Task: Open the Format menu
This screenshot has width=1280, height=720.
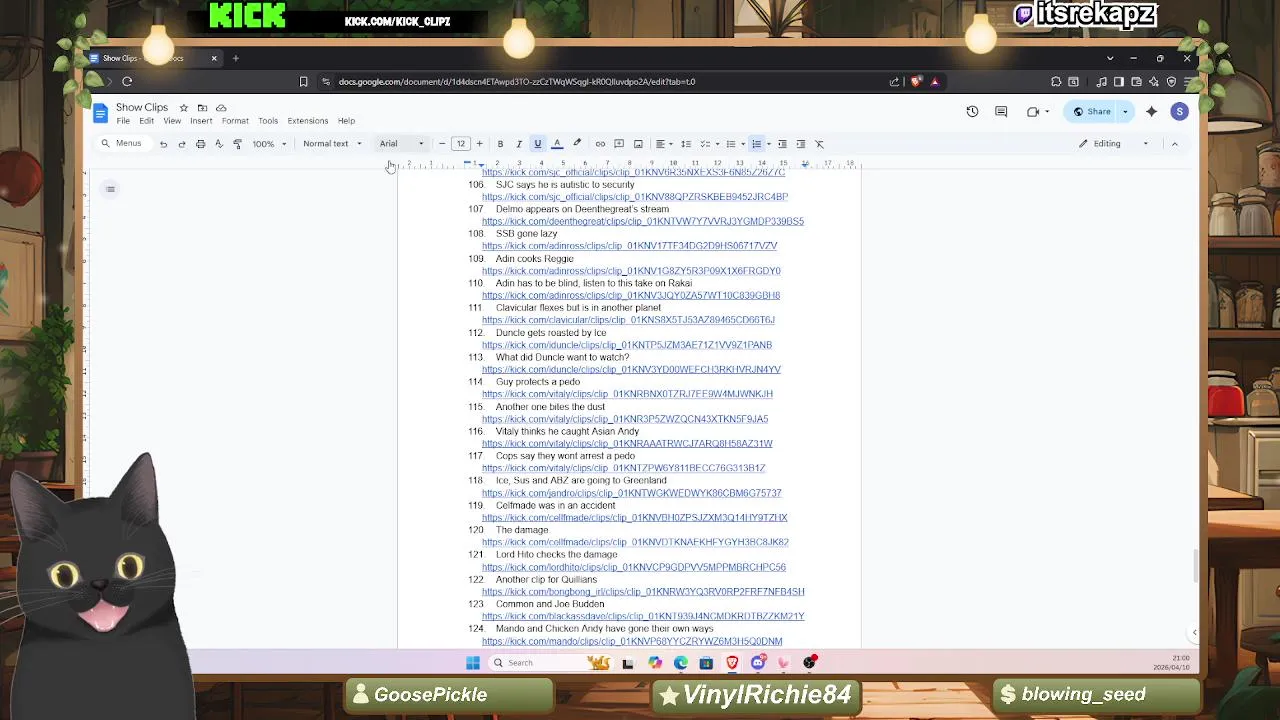Action: click(x=235, y=121)
